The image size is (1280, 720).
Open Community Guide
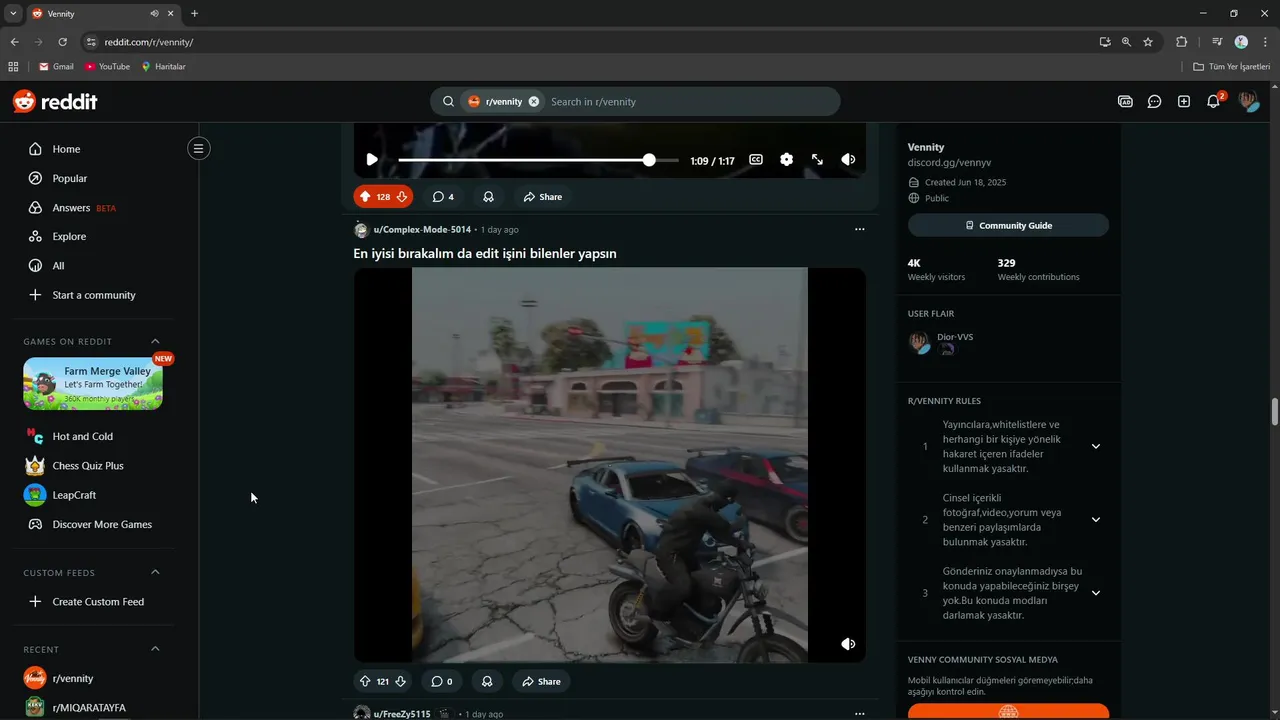1008,225
